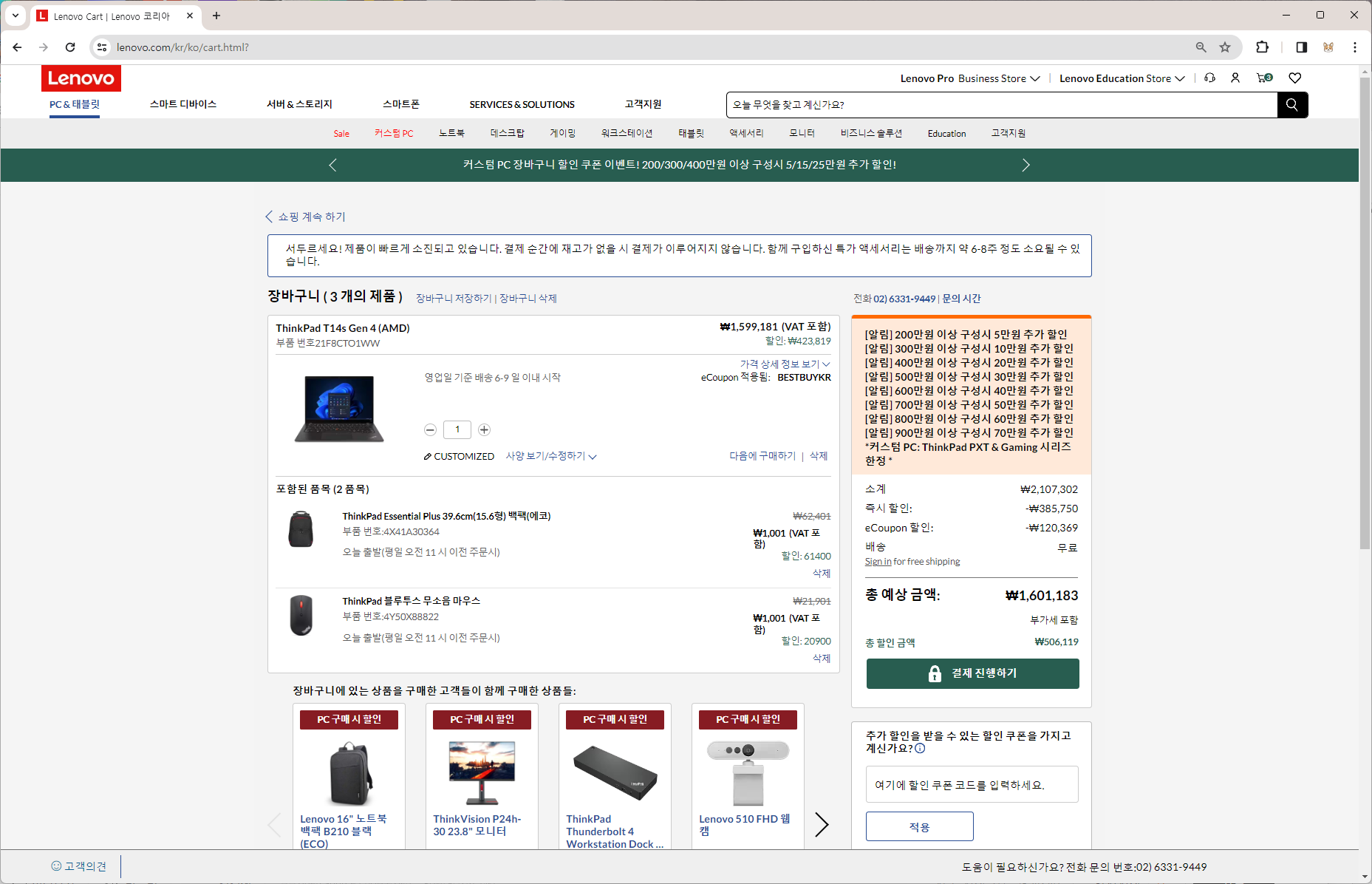Open ThinkPad T14s laptop thumbnail

click(x=339, y=409)
